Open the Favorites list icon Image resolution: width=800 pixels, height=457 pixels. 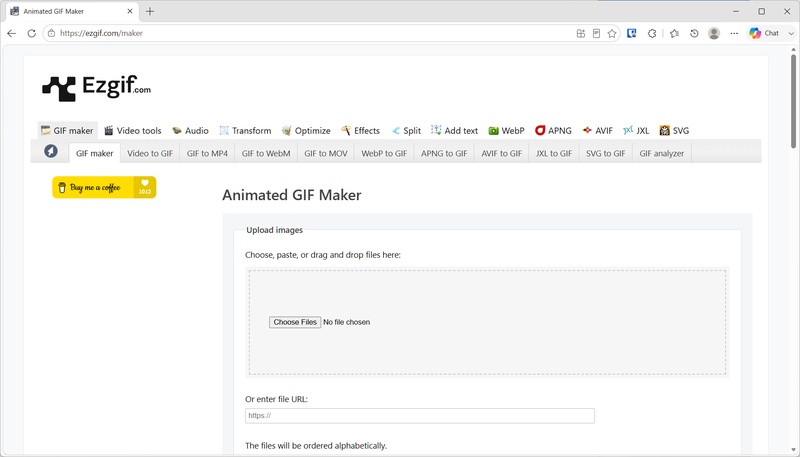[674, 33]
